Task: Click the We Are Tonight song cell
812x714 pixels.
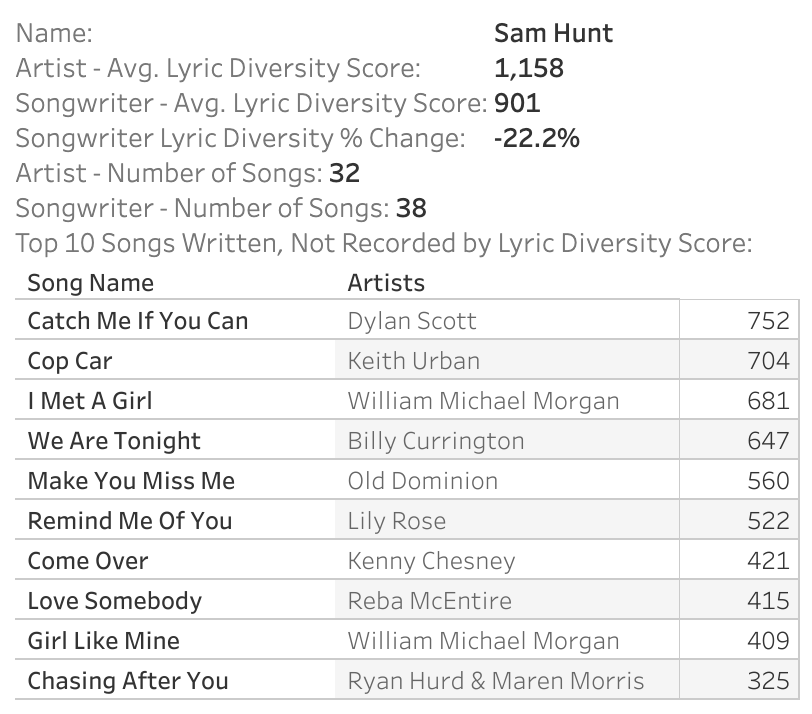Action: 114,441
